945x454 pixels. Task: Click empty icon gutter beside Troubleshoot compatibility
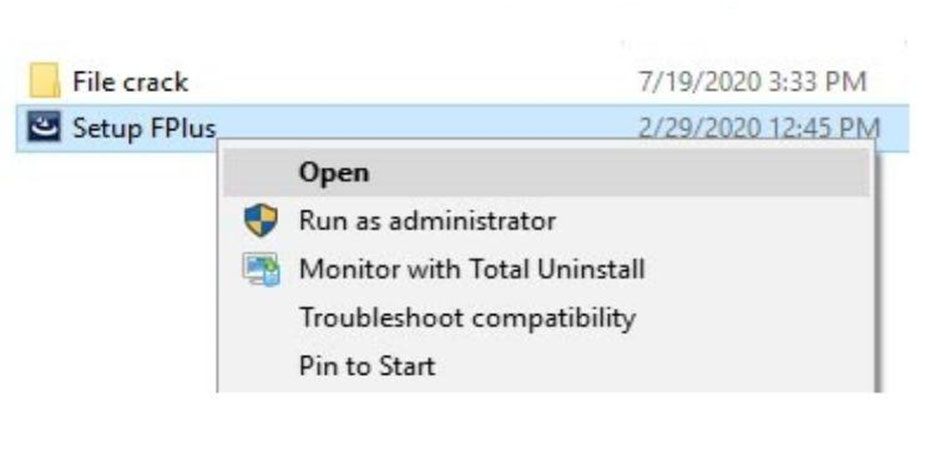[x=261, y=318]
